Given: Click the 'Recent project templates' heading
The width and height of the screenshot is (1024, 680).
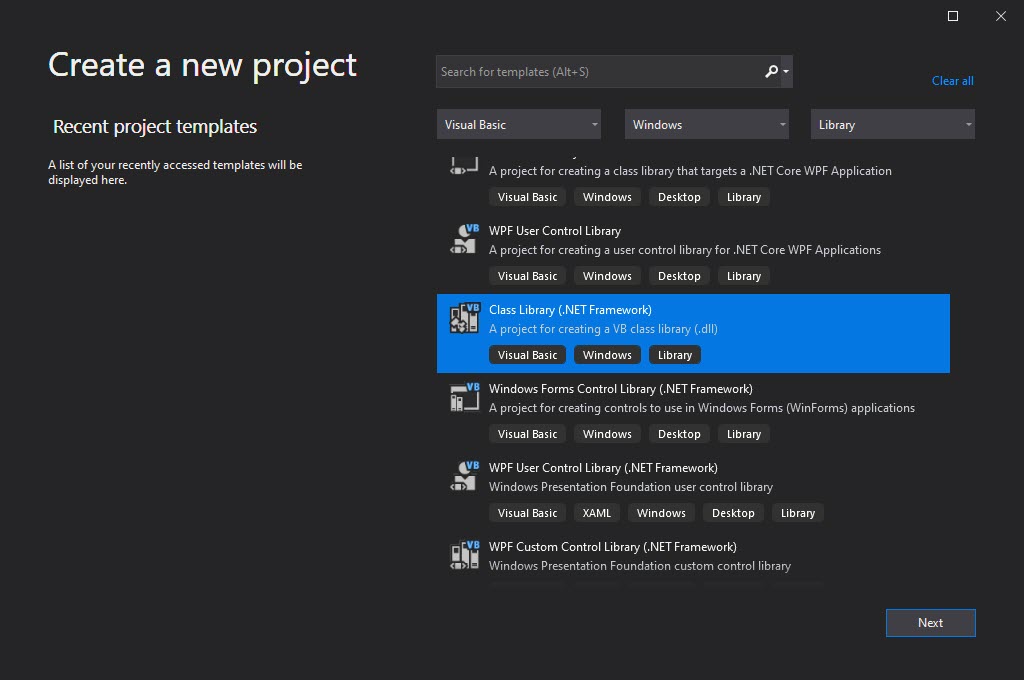Looking at the screenshot, I should click(x=155, y=126).
